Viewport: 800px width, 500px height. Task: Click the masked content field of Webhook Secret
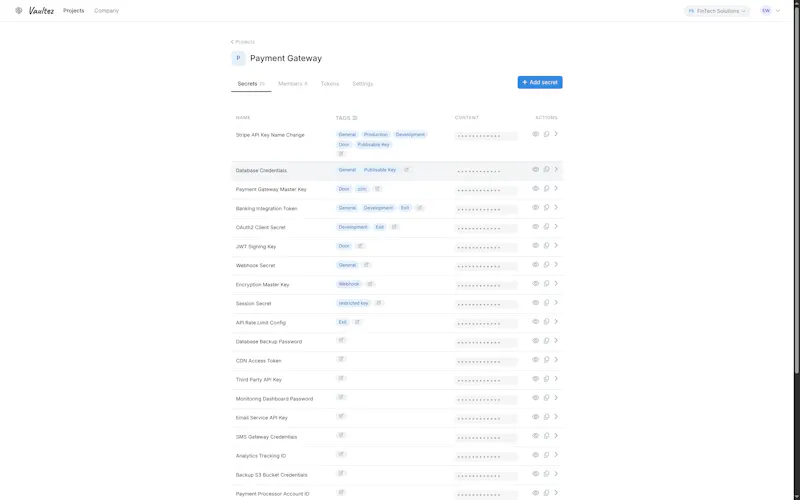pos(486,266)
